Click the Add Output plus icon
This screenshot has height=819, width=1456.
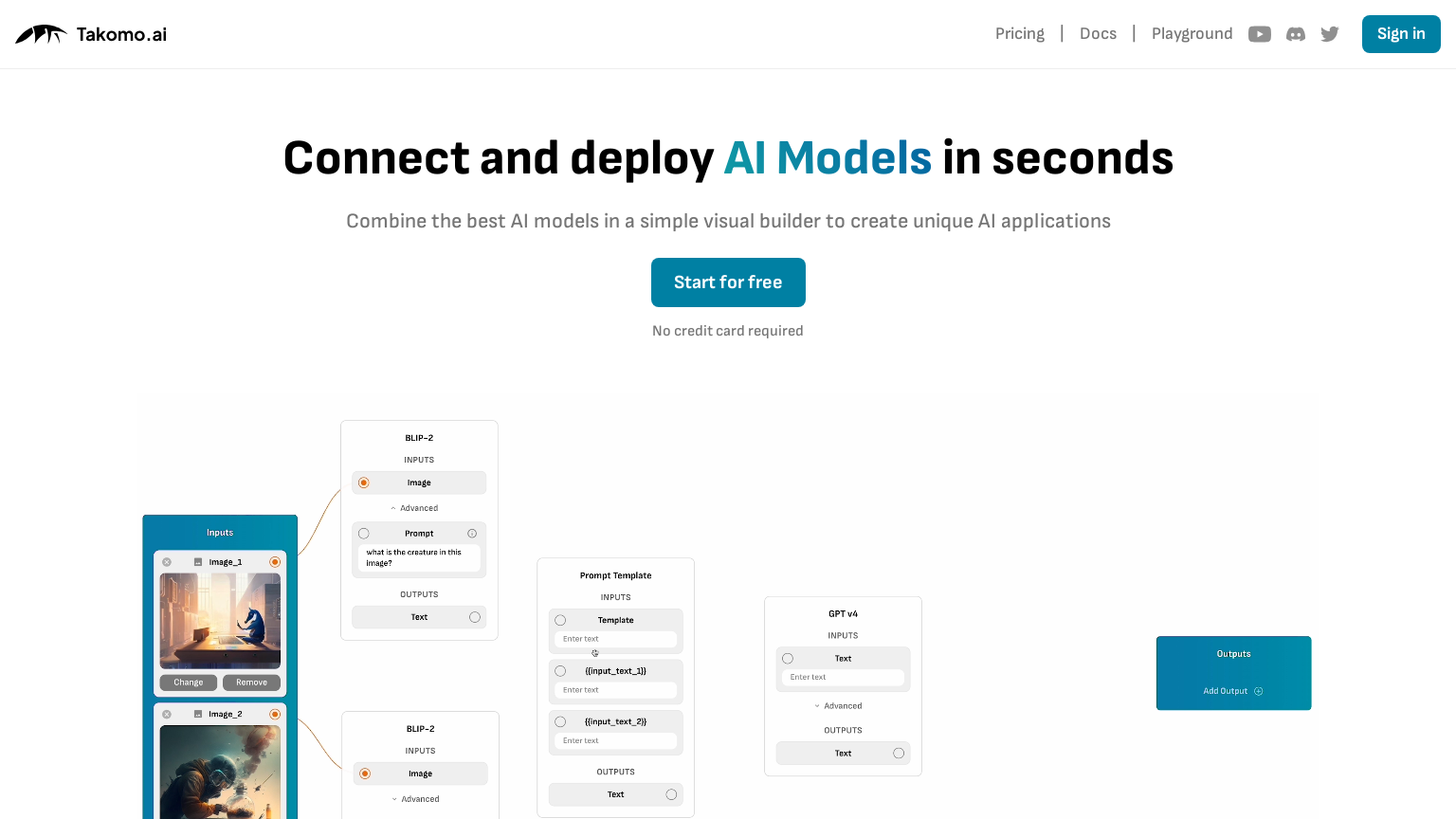click(1259, 691)
